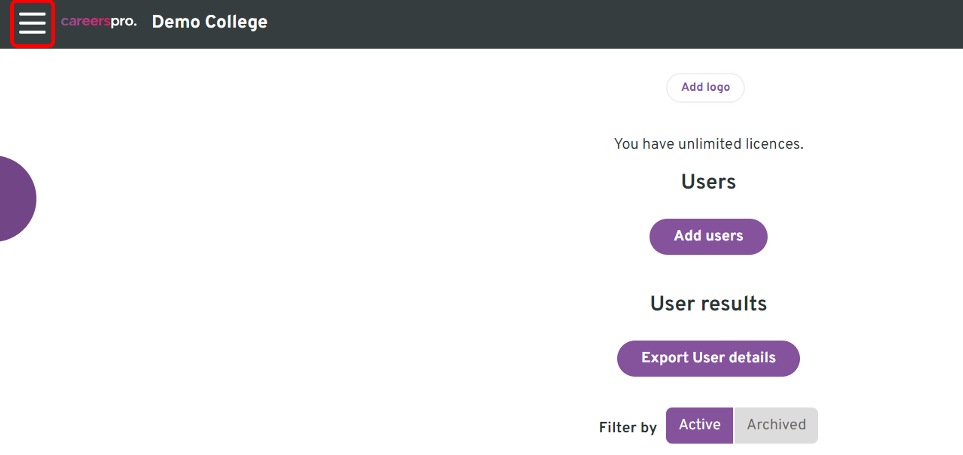Export User details
The image size is (963, 455).
point(708,358)
